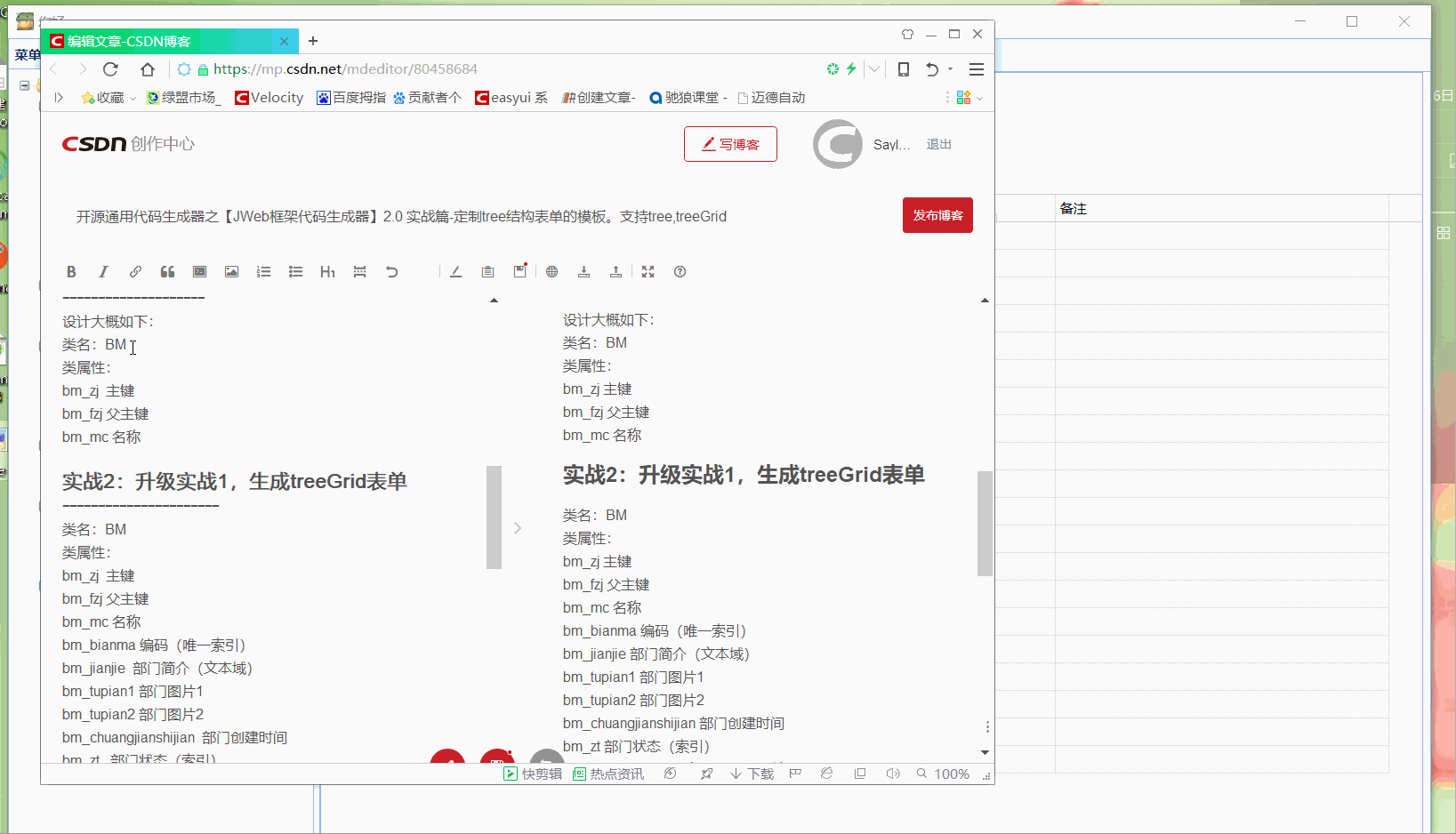
Task: Mute page sound with the speaker icon
Action: coord(893,774)
